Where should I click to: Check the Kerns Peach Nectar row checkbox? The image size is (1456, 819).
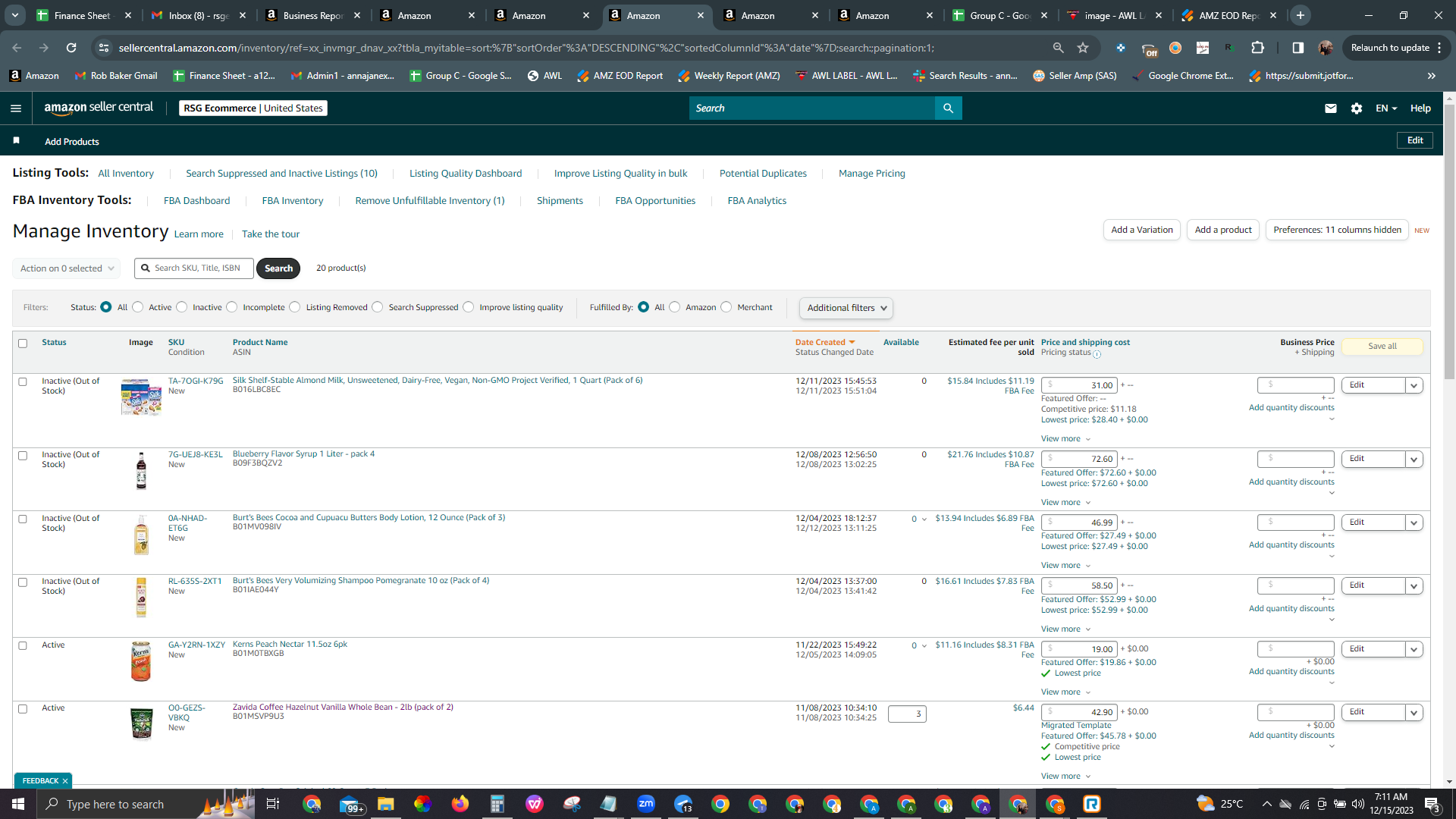tap(23, 646)
